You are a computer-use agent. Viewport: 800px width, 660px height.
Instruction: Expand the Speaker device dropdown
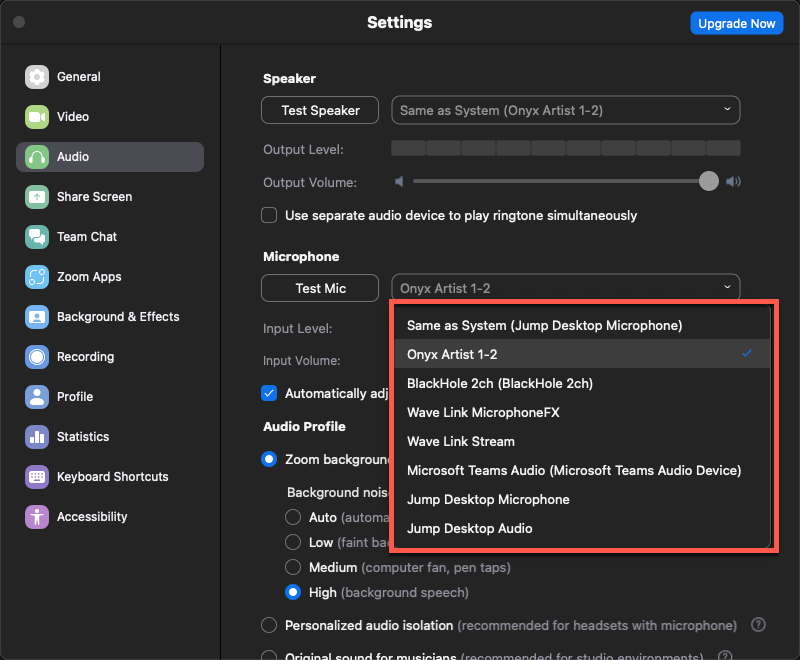566,110
